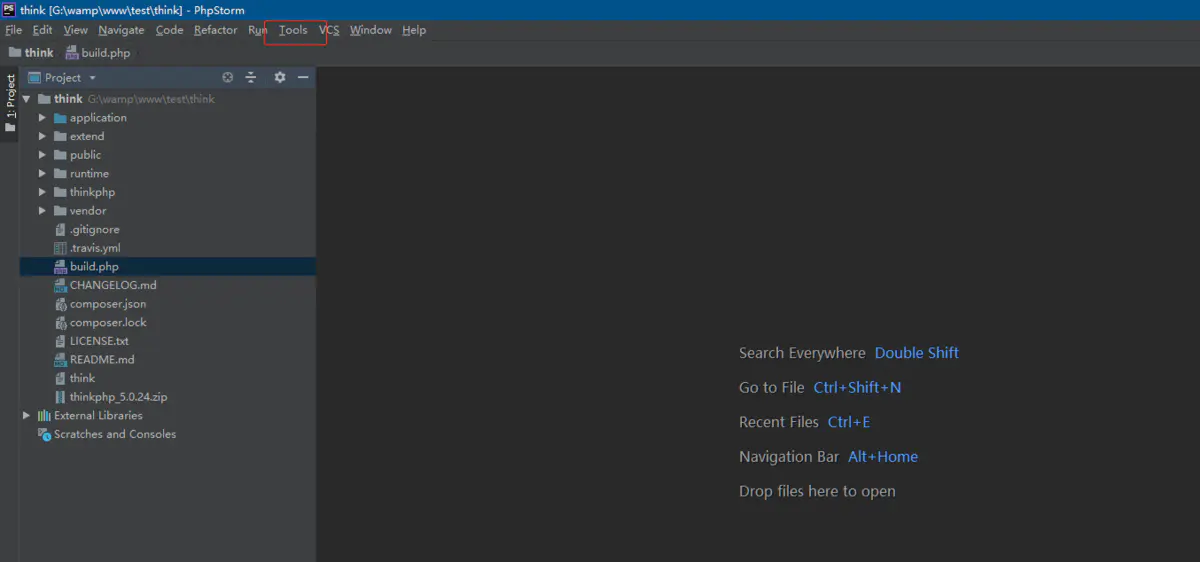Open the Project view dropdown arrow
1200x562 pixels.
coord(92,78)
